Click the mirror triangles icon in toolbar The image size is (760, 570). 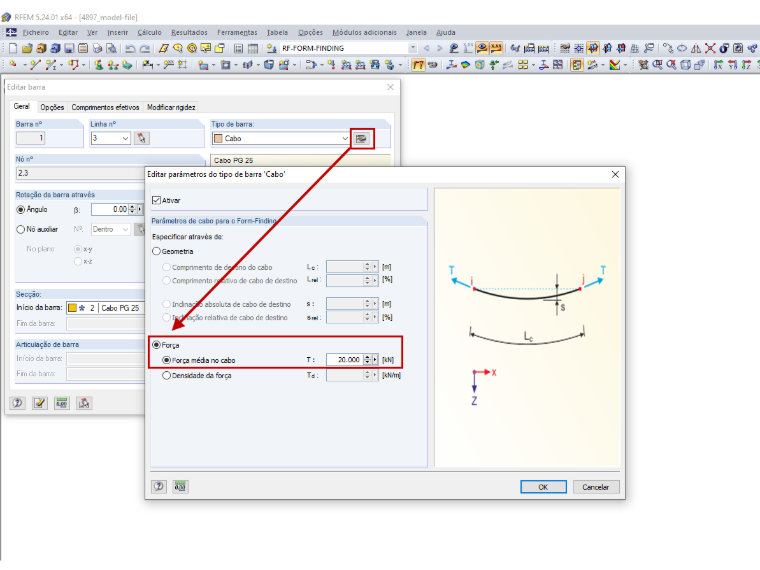click(x=696, y=48)
